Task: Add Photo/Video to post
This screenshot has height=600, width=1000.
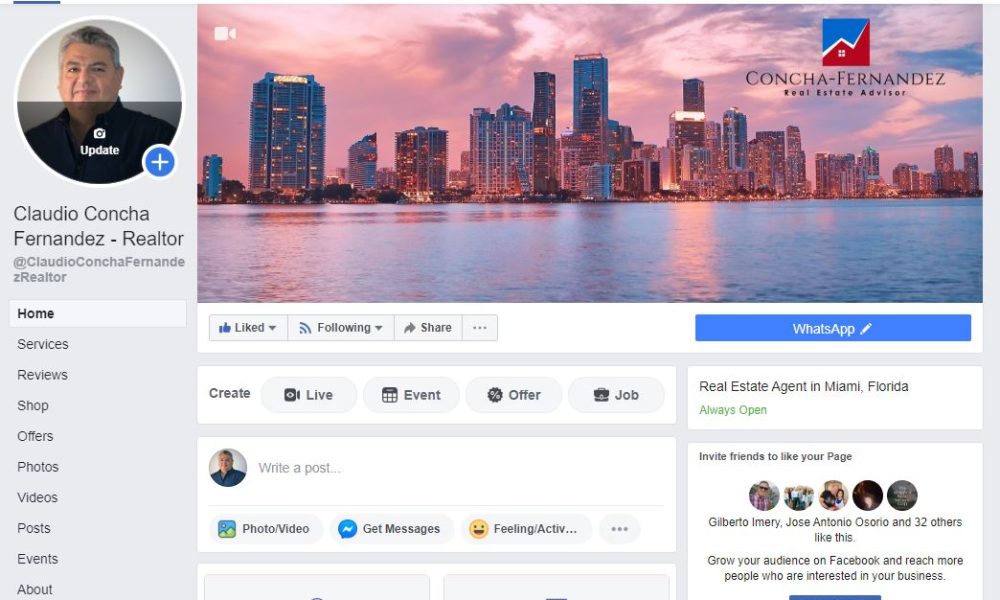Action: point(264,529)
